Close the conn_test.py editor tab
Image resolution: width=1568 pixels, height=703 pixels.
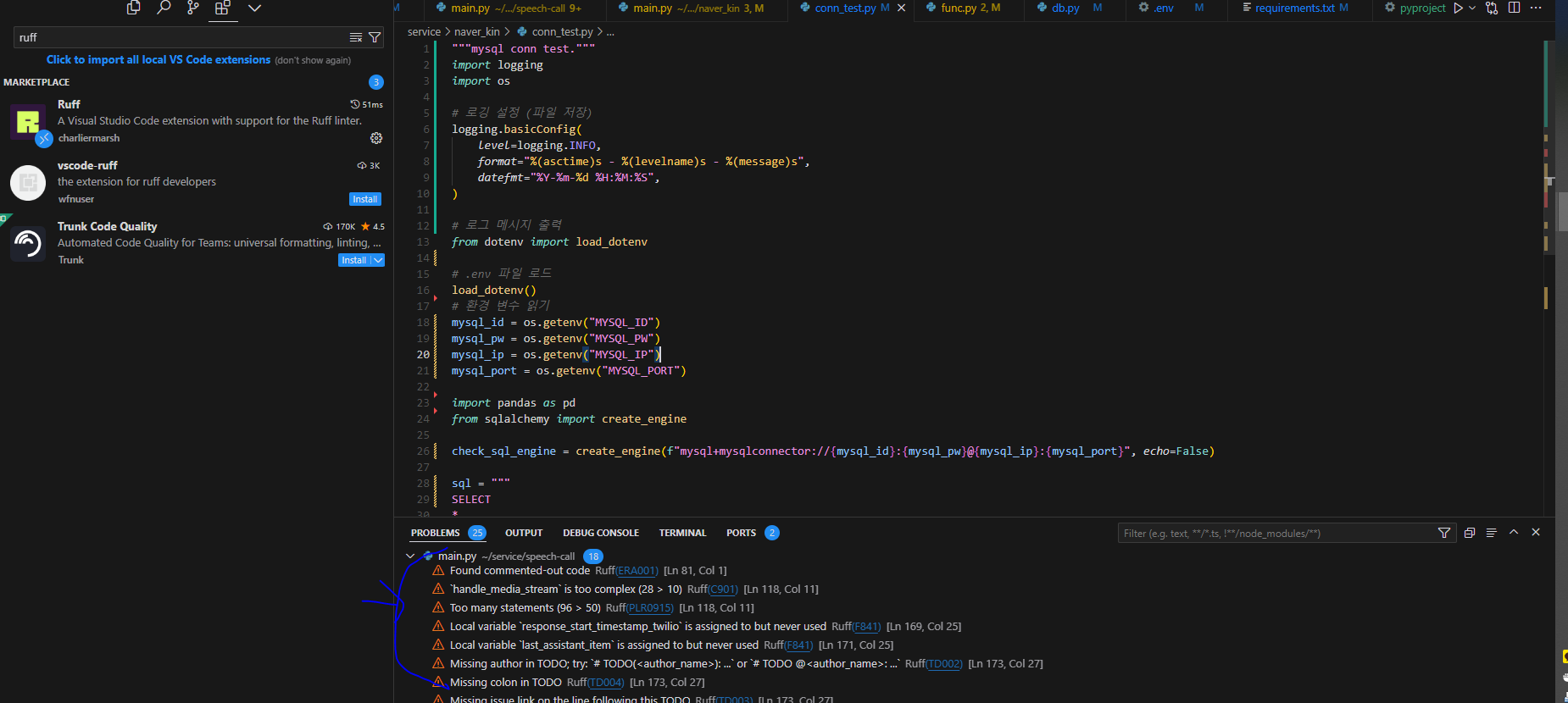(901, 8)
